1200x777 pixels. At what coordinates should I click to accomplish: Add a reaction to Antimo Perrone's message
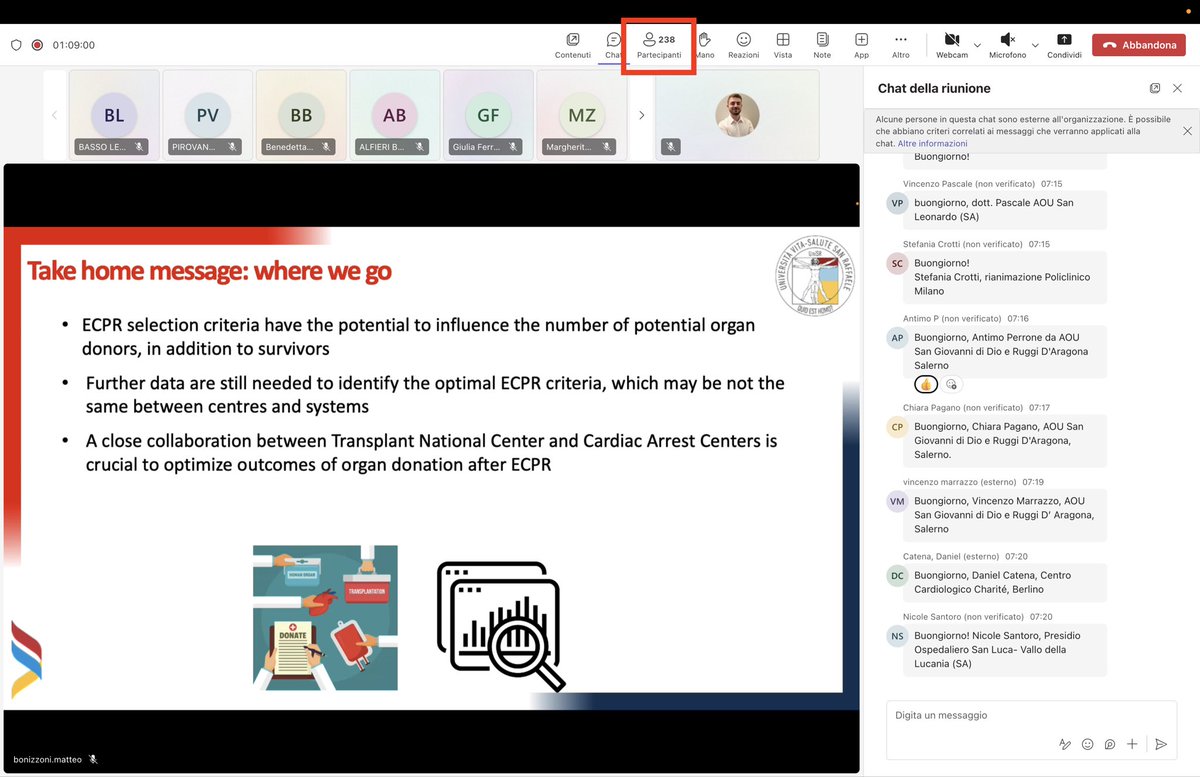tap(951, 384)
